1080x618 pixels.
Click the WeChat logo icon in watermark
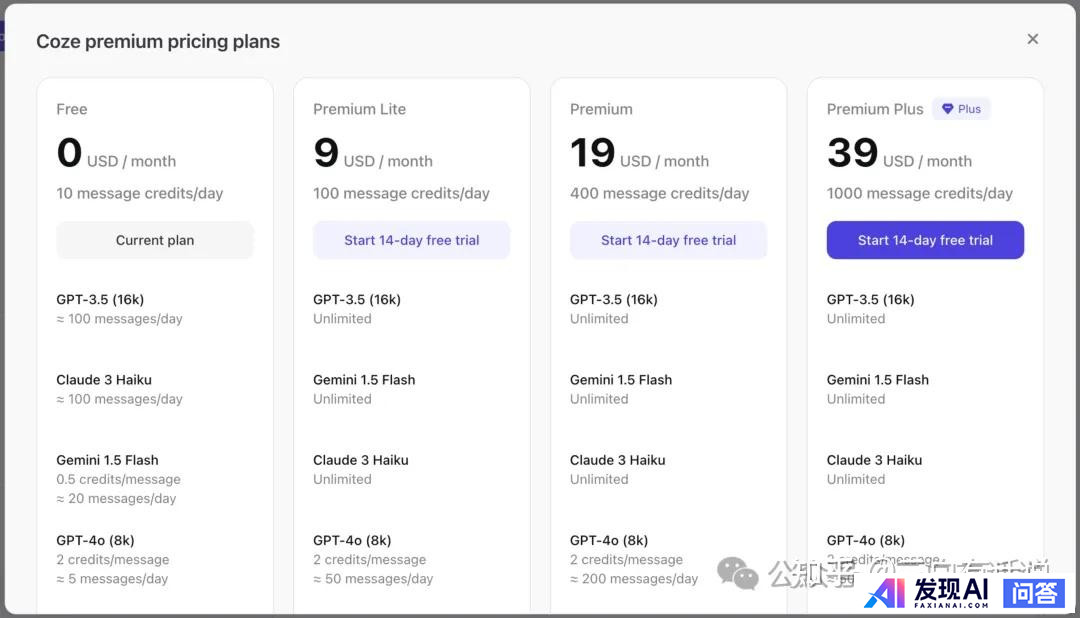click(738, 573)
